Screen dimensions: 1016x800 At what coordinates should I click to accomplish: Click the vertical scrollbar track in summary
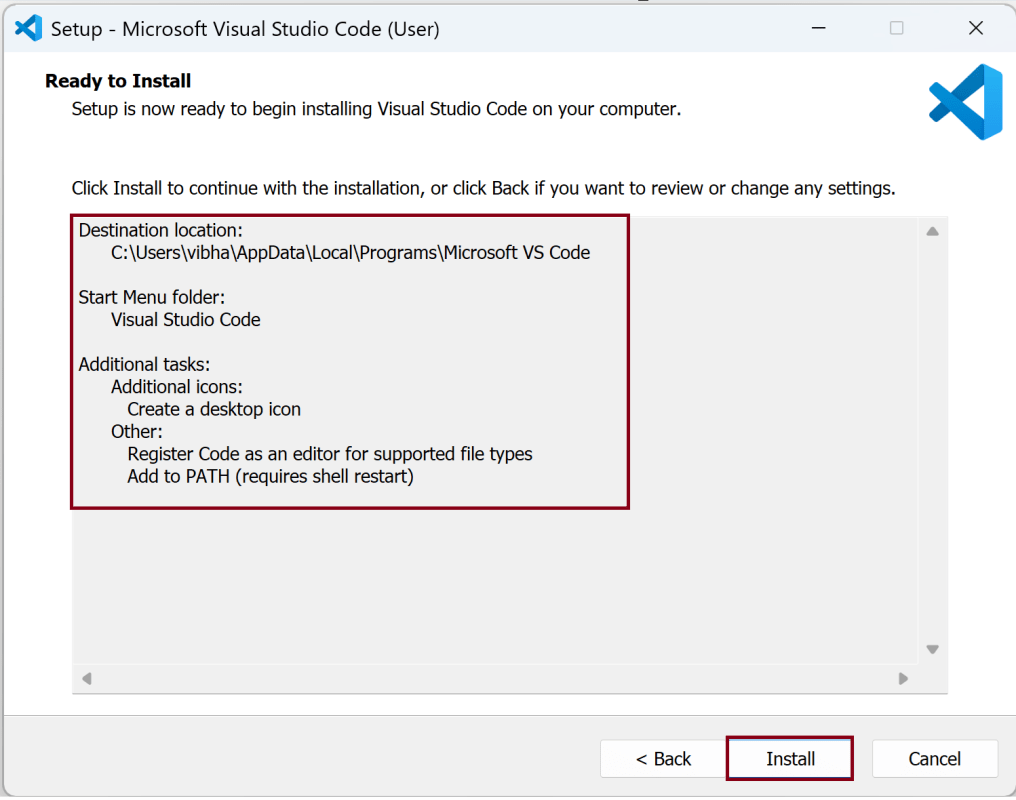[932, 440]
